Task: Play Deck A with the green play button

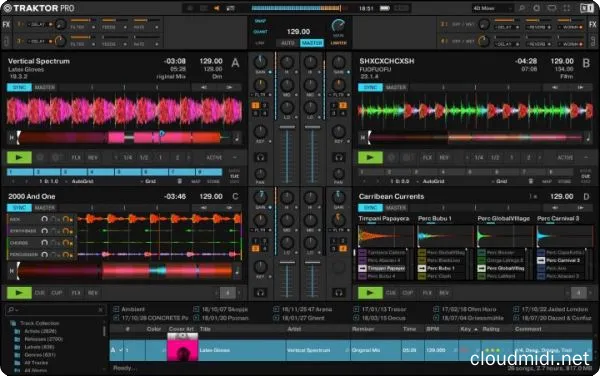Action: (x=19, y=157)
